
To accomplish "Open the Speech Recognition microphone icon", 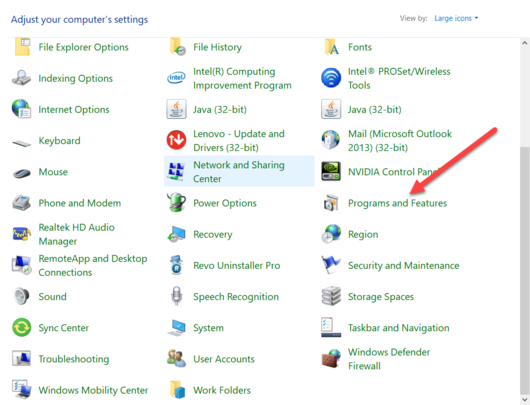I will tap(176, 296).
